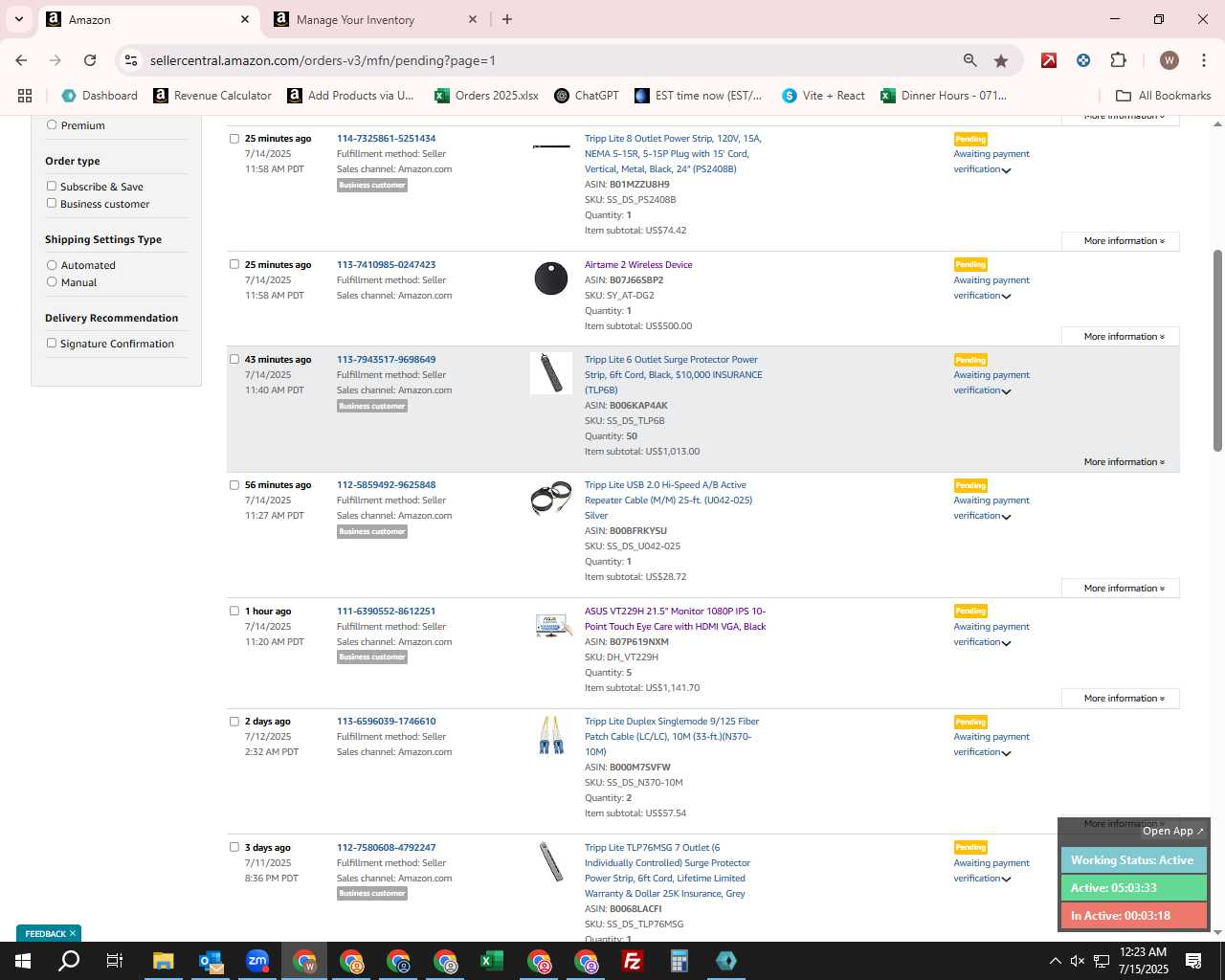
Task: Open Windows Start menu
Action: (x=23, y=961)
